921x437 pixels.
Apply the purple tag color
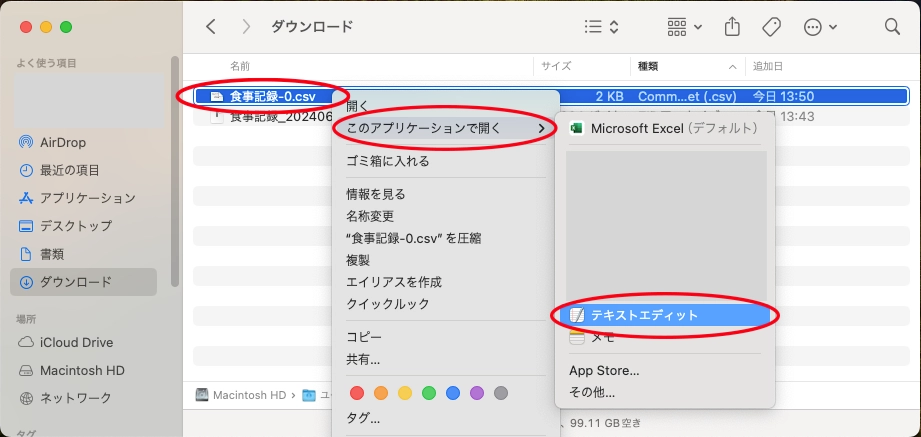(477, 393)
